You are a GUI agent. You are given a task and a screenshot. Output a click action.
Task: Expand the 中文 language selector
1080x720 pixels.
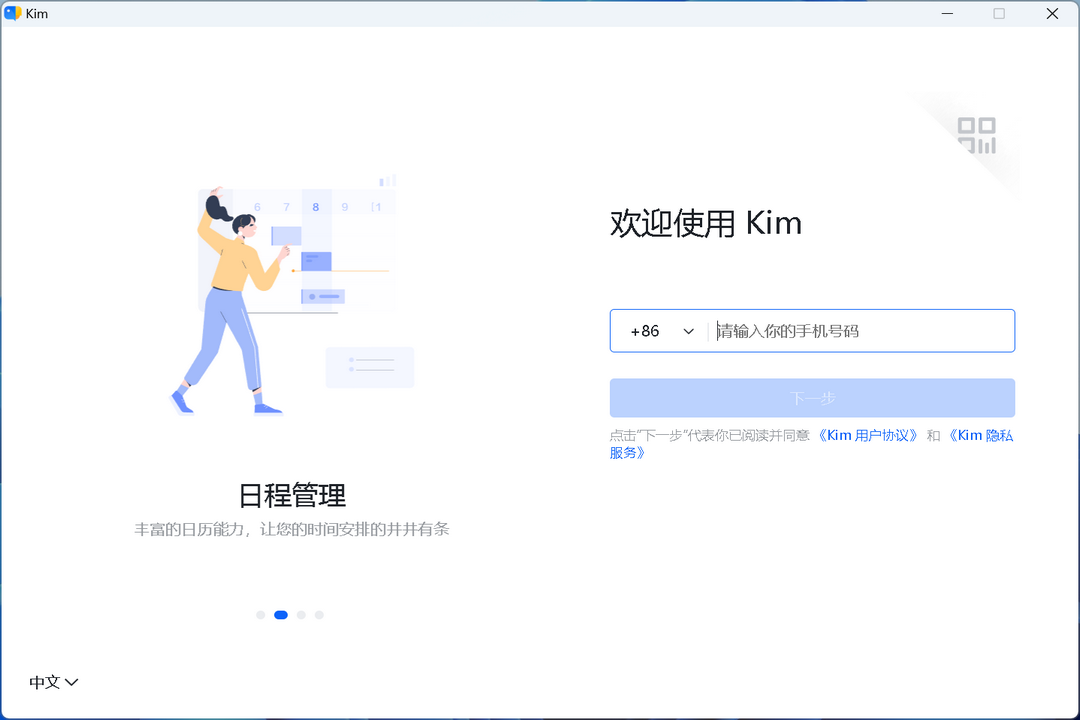(x=53, y=682)
